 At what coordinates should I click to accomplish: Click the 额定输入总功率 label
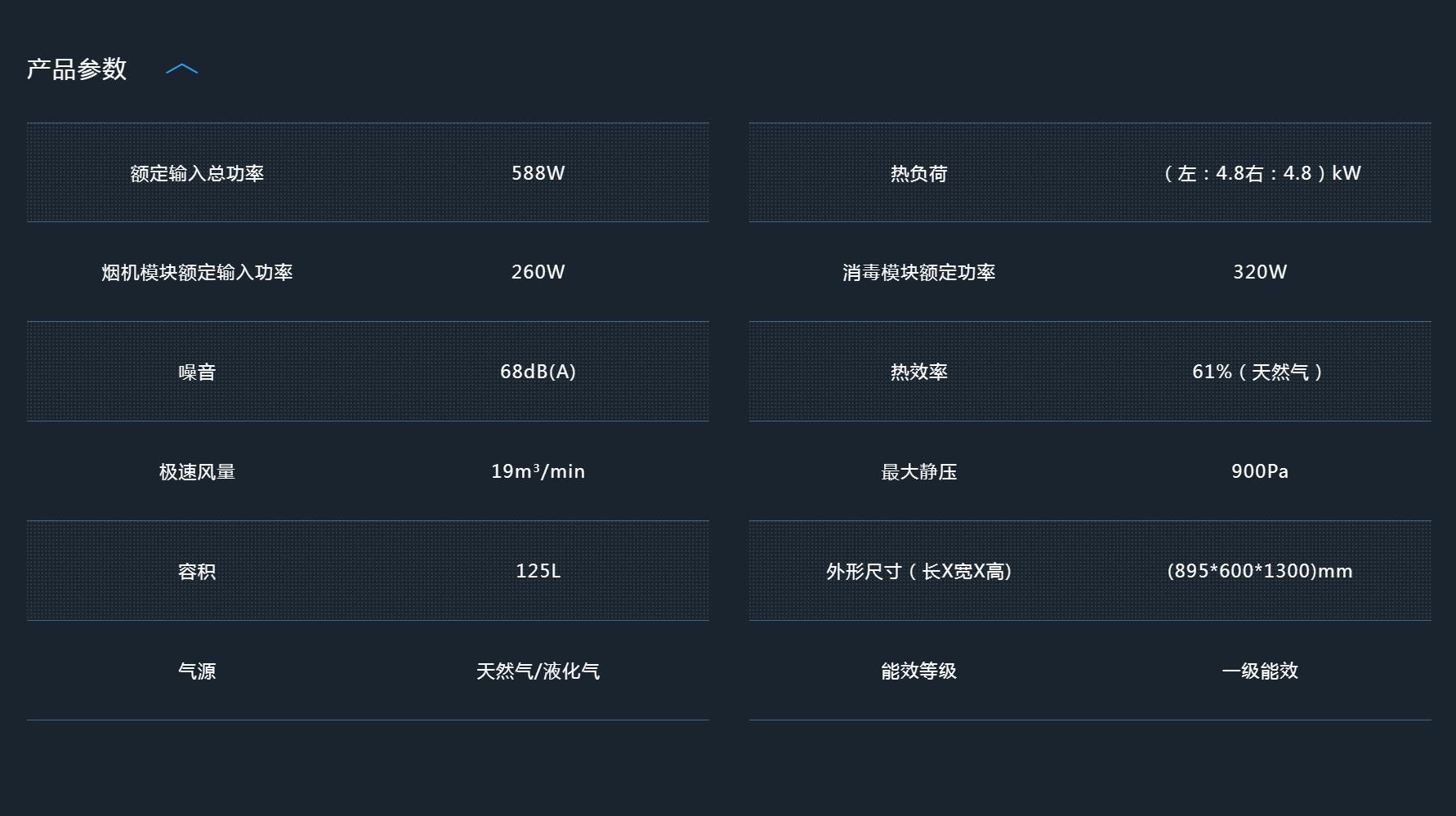tap(197, 173)
